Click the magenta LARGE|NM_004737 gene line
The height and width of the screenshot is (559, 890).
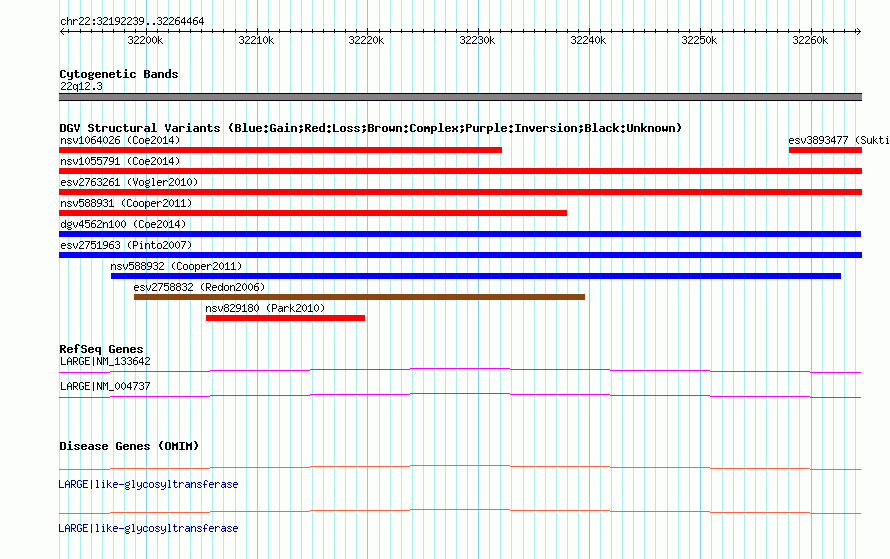460,396
